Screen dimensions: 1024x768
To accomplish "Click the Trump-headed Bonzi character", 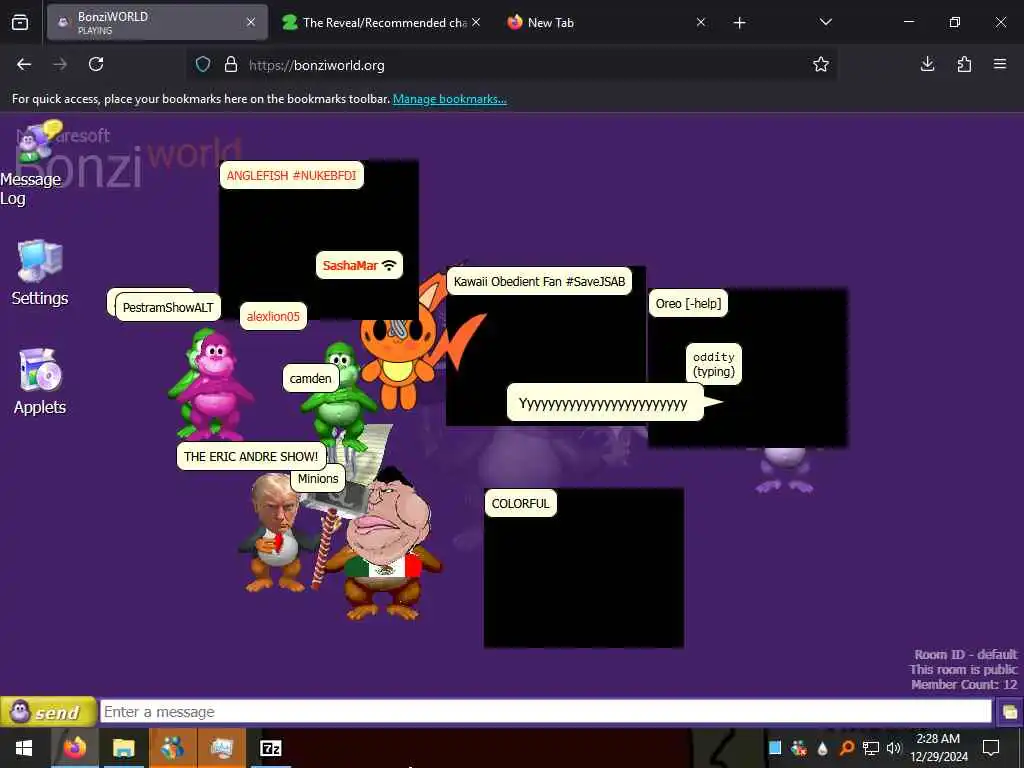I will [276, 532].
